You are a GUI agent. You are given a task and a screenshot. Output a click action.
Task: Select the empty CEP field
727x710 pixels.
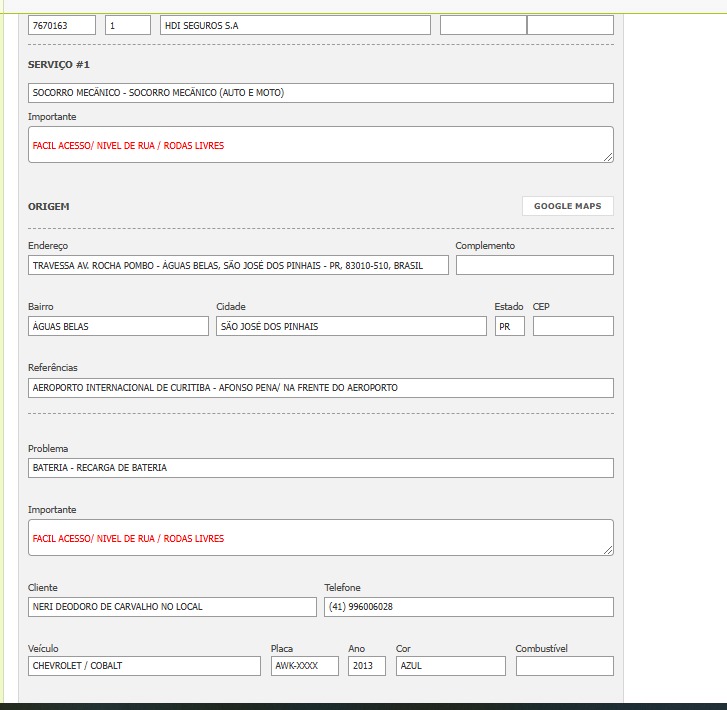coord(573,327)
